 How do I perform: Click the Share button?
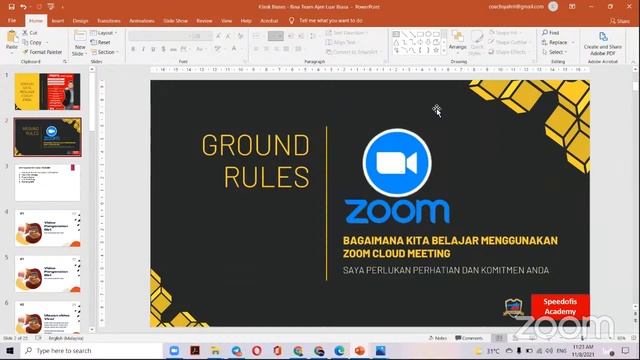[620, 21]
